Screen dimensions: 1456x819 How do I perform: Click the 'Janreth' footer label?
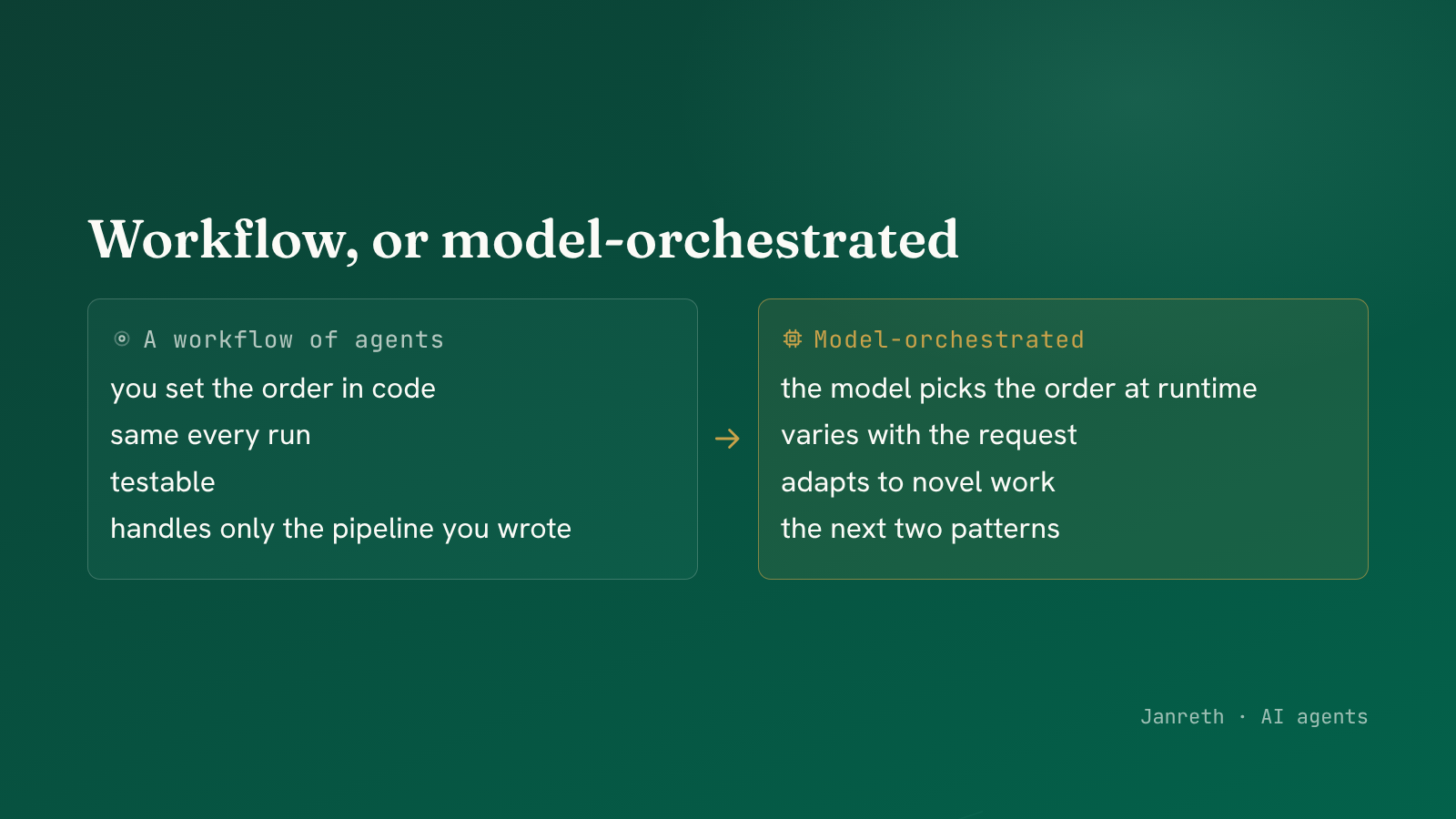[x=1182, y=717]
